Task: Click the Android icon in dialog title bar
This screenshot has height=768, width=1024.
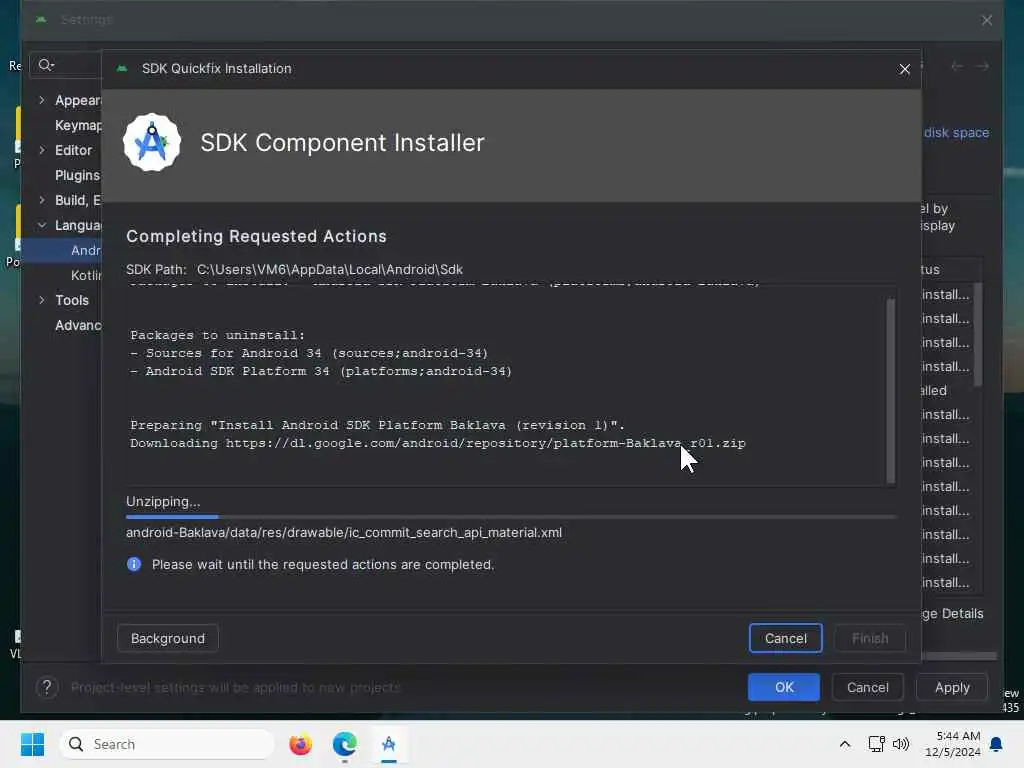Action: click(121, 68)
